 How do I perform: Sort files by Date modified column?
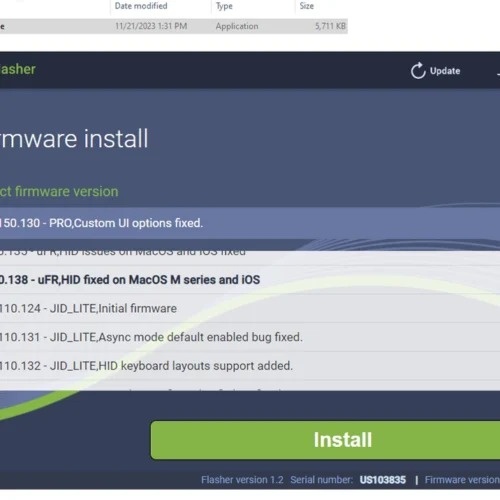pyautogui.click(x=141, y=6)
